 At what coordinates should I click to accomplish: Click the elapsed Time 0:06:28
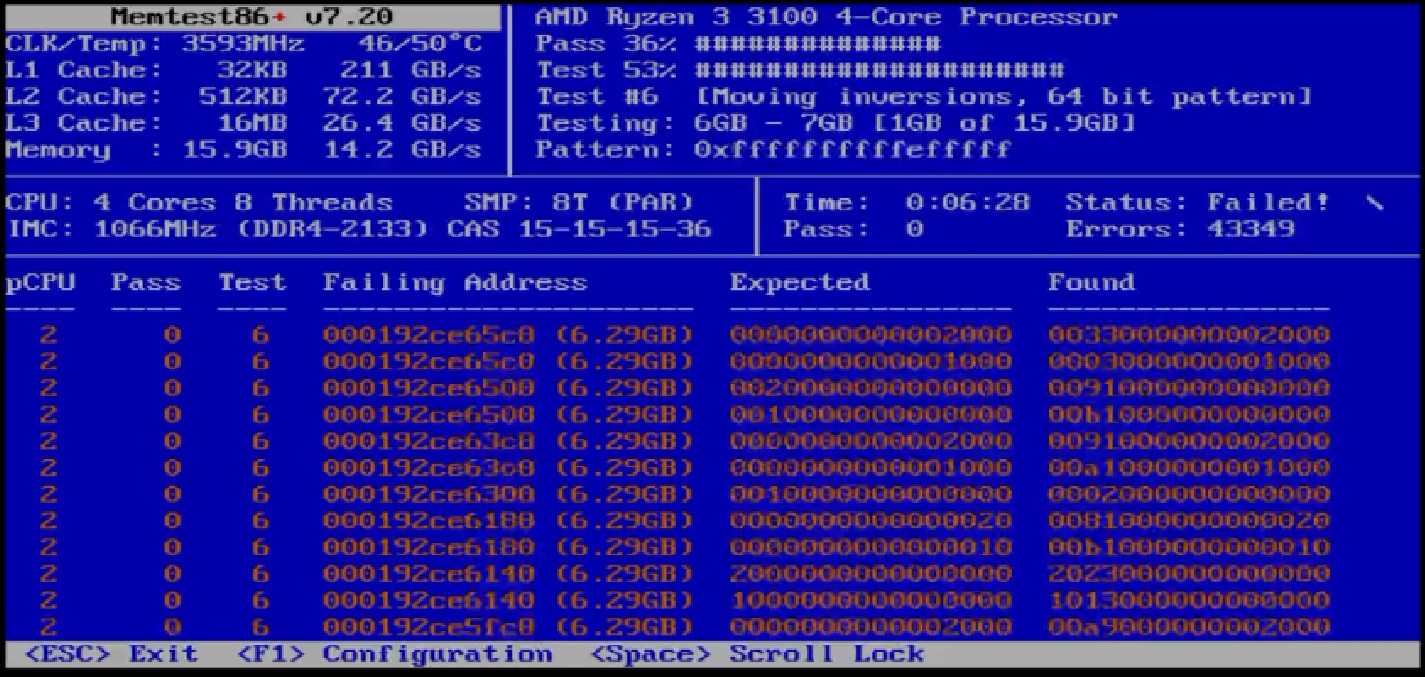click(x=967, y=202)
